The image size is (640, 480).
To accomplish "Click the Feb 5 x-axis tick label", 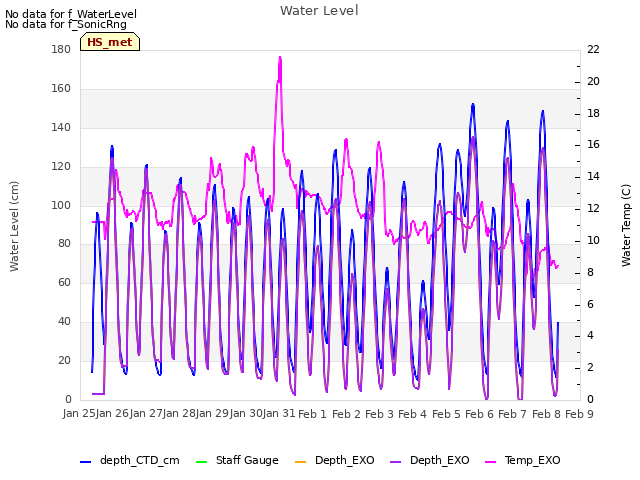I will coord(446,414).
